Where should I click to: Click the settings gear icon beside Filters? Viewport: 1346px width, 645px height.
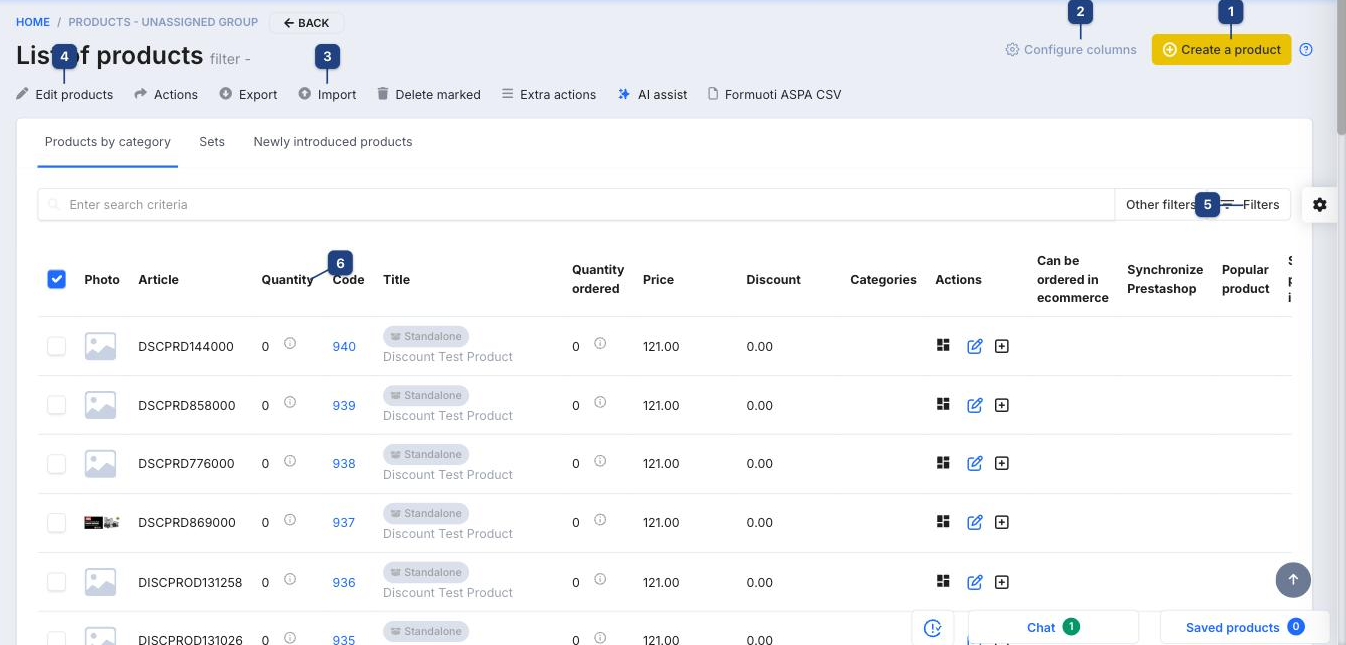[1320, 204]
